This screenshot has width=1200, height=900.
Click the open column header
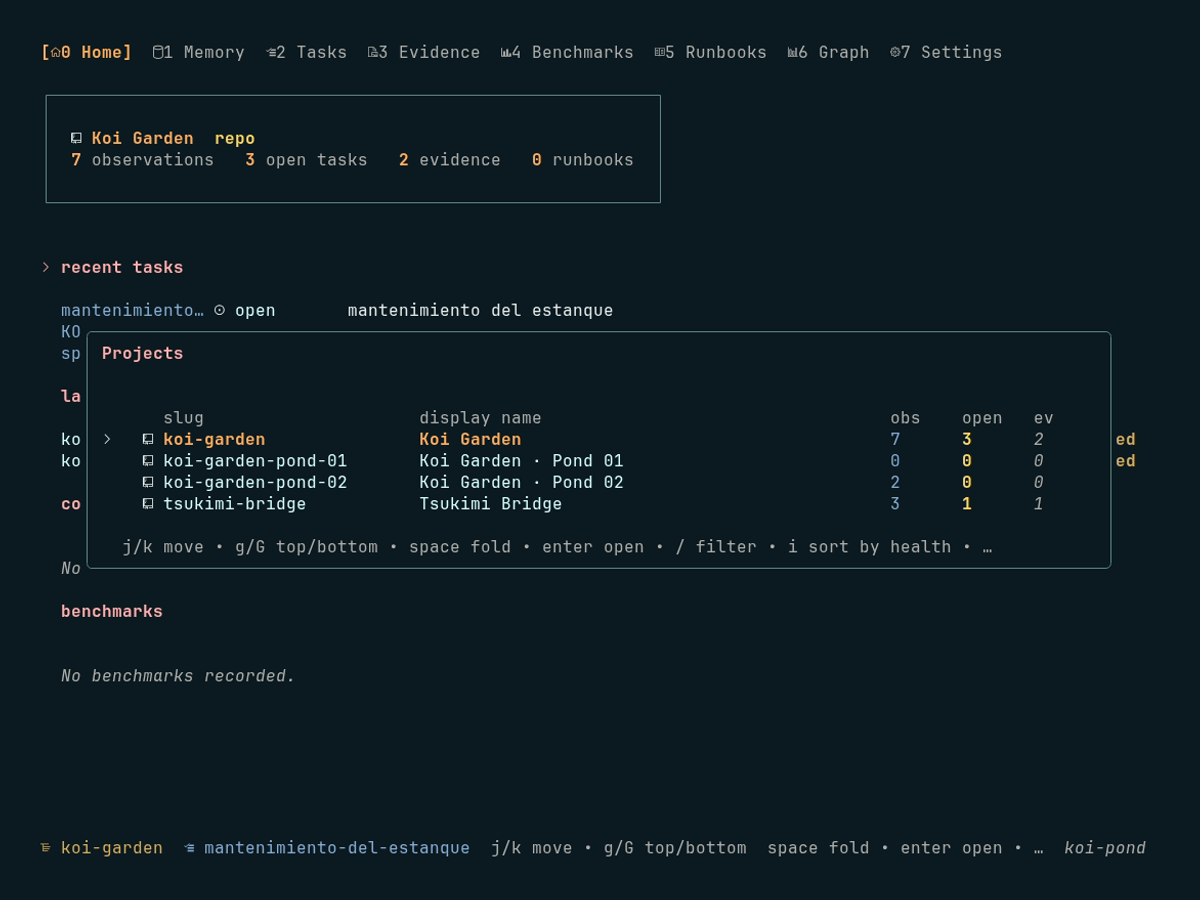click(982, 418)
